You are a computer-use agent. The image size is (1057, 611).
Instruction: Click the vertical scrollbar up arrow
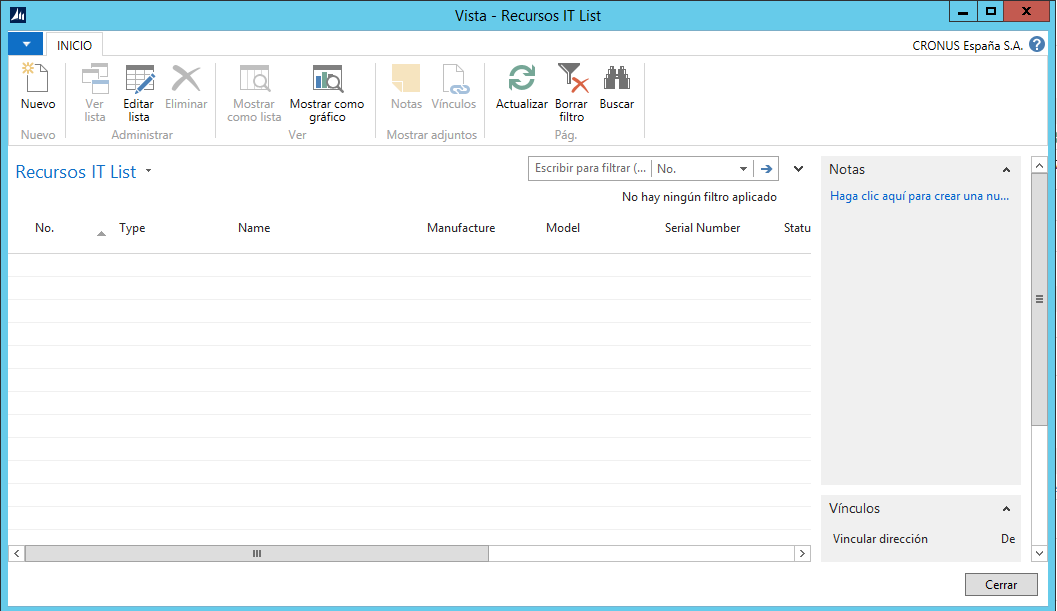1039,165
